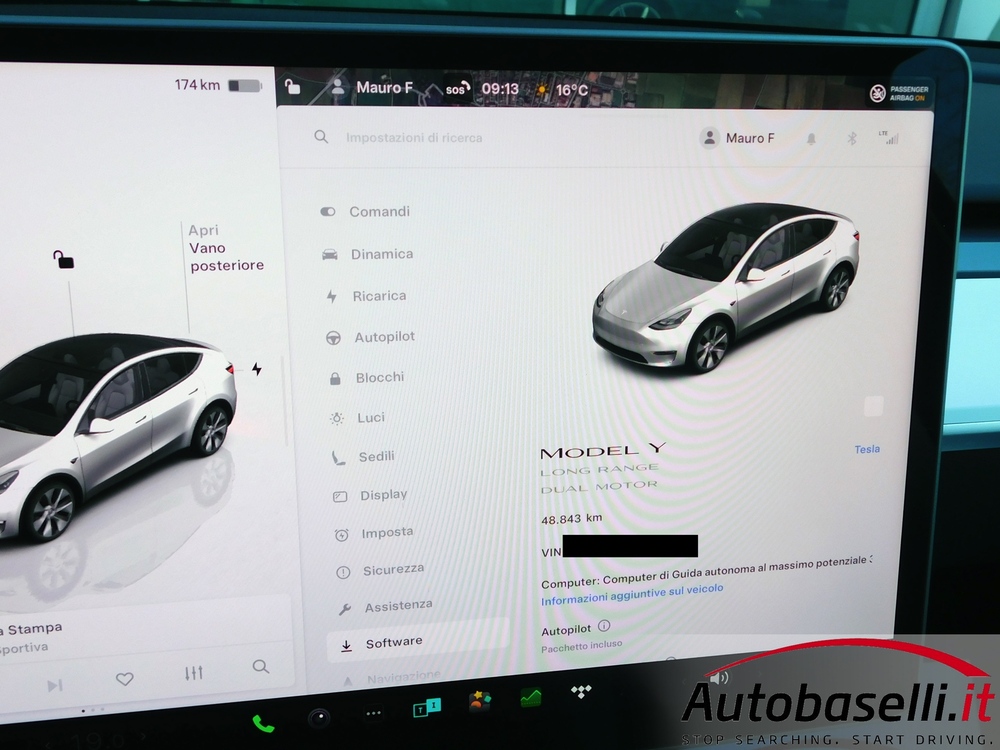Tap the Computer di Guida autonoma line

706,571
